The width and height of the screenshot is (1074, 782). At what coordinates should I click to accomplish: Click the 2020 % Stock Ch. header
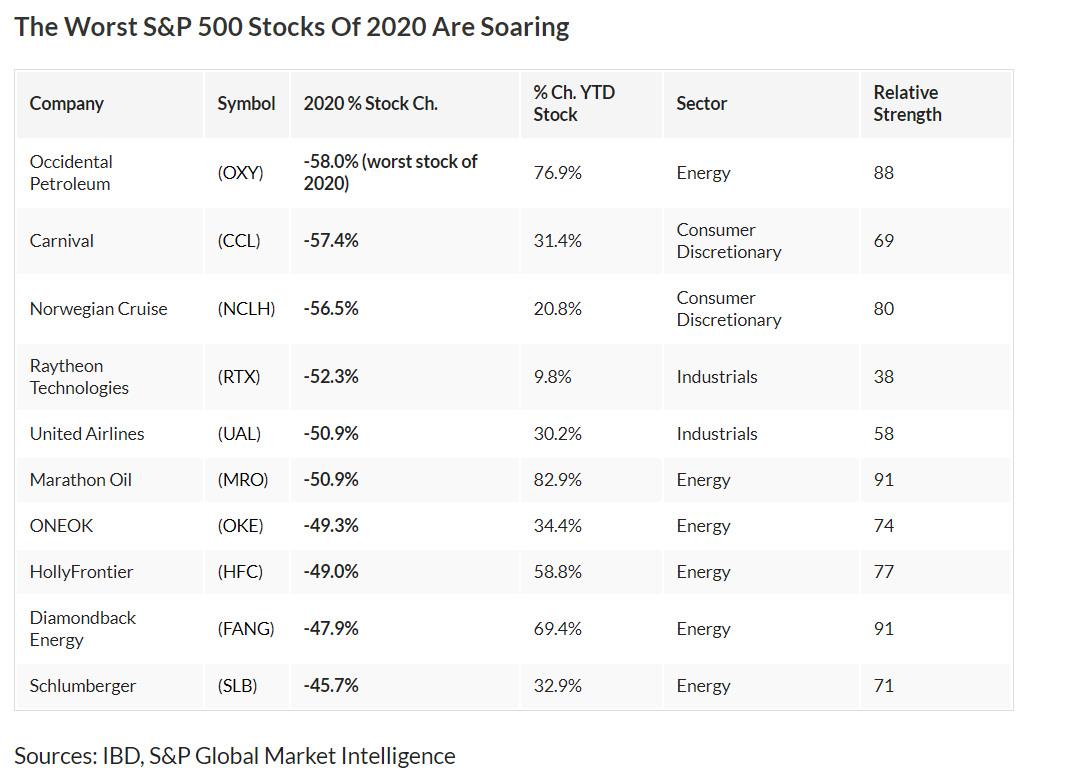pyautogui.click(x=370, y=104)
